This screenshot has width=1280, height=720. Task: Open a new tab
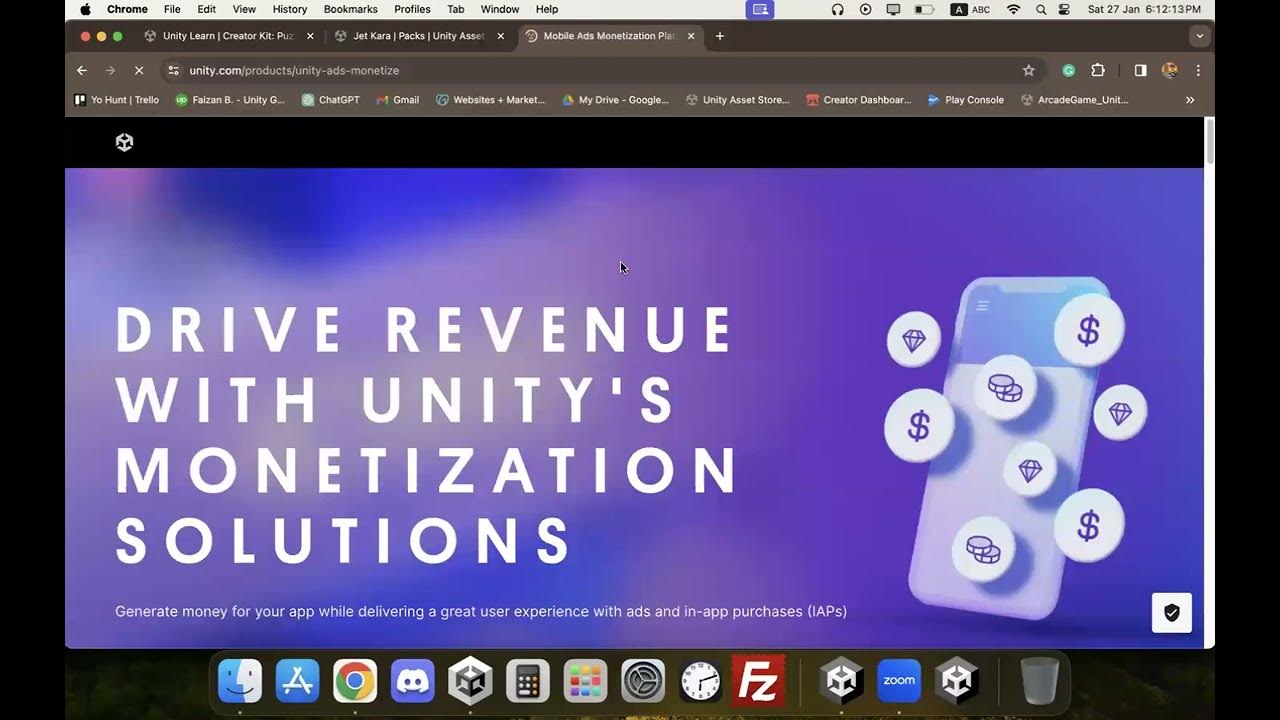pyautogui.click(x=720, y=36)
